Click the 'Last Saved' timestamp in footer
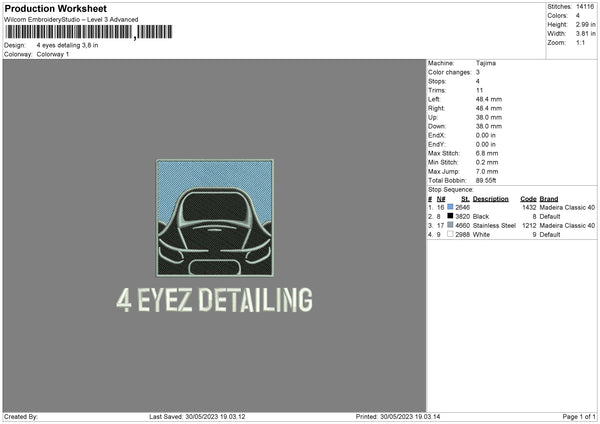This screenshot has width=600, height=424. [197, 417]
